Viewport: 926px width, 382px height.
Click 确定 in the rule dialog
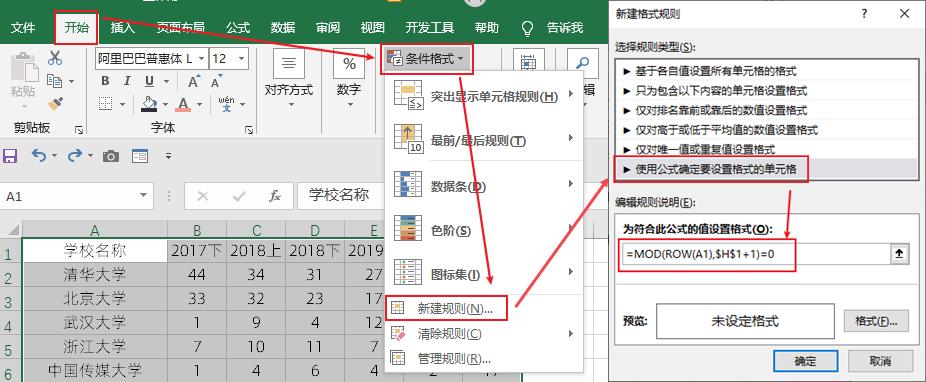click(x=806, y=360)
